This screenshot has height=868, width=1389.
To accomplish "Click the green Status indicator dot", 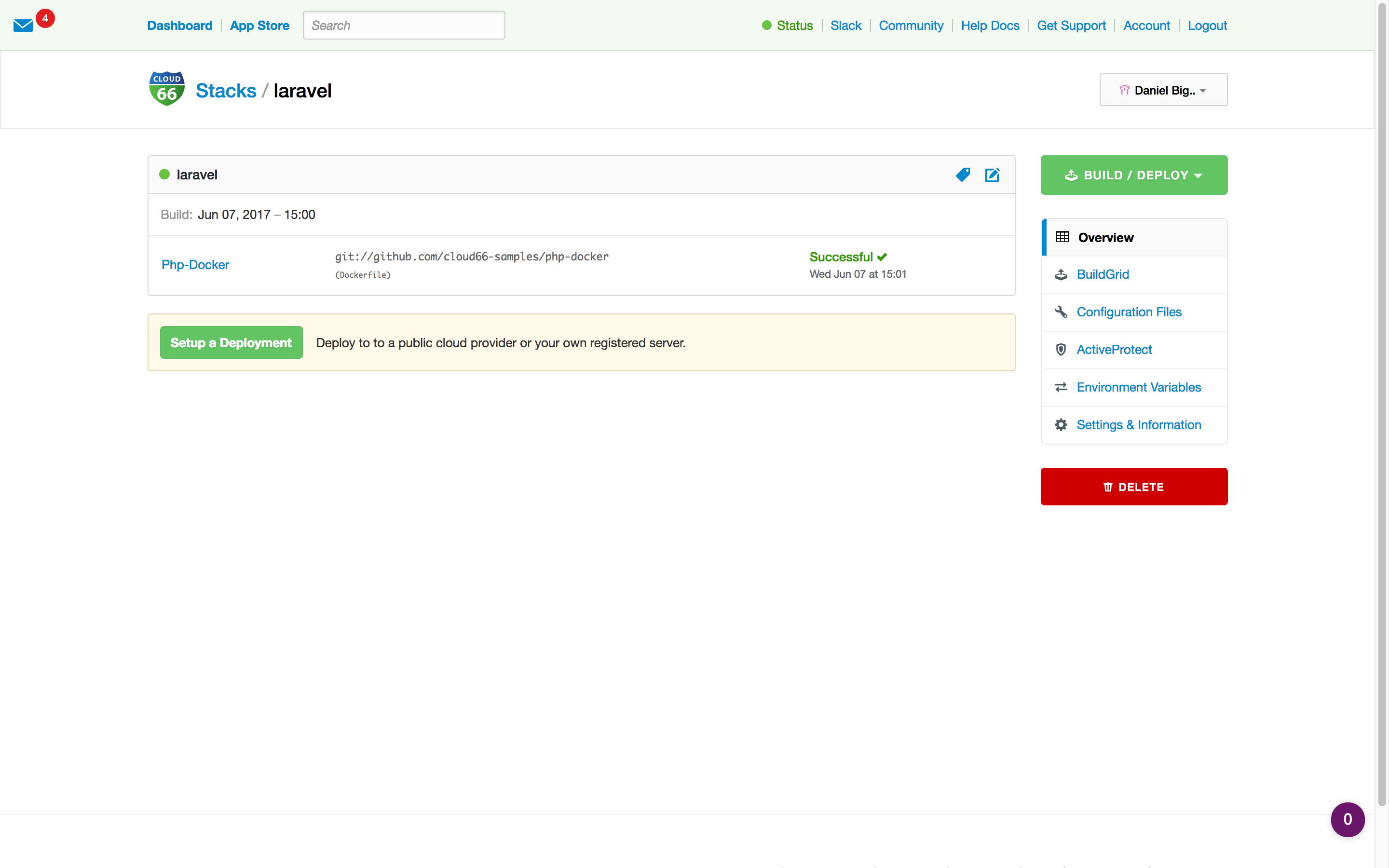I will tap(767, 25).
